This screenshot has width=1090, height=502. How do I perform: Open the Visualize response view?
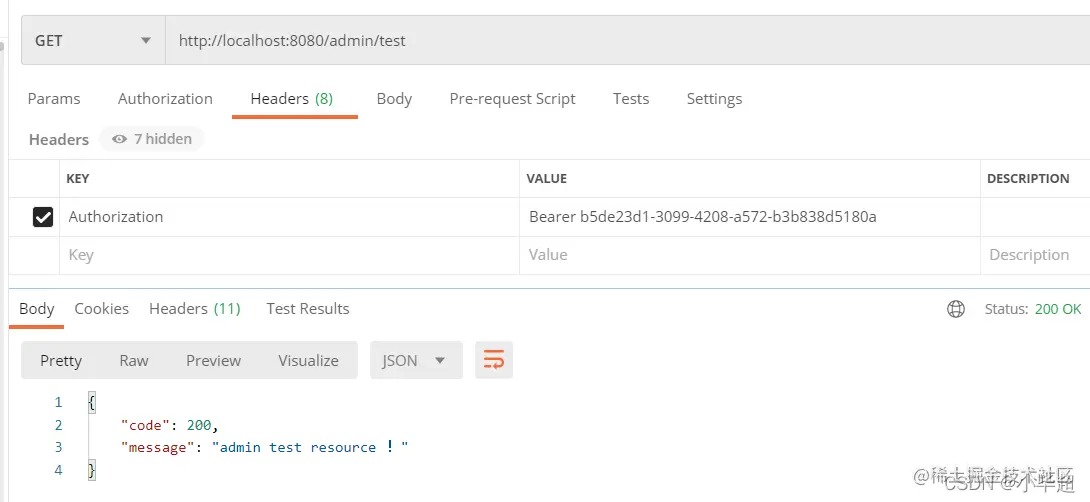point(309,360)
